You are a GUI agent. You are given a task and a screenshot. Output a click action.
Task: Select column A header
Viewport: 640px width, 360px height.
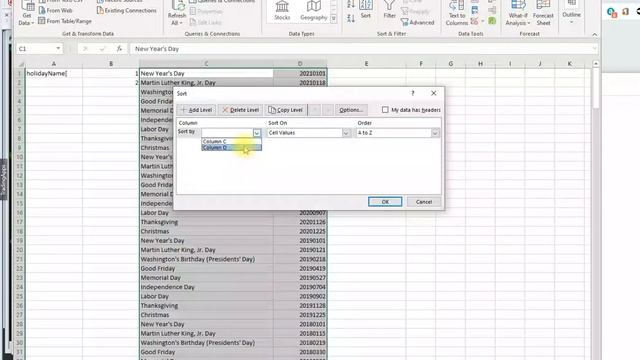[x=53, y=64]
